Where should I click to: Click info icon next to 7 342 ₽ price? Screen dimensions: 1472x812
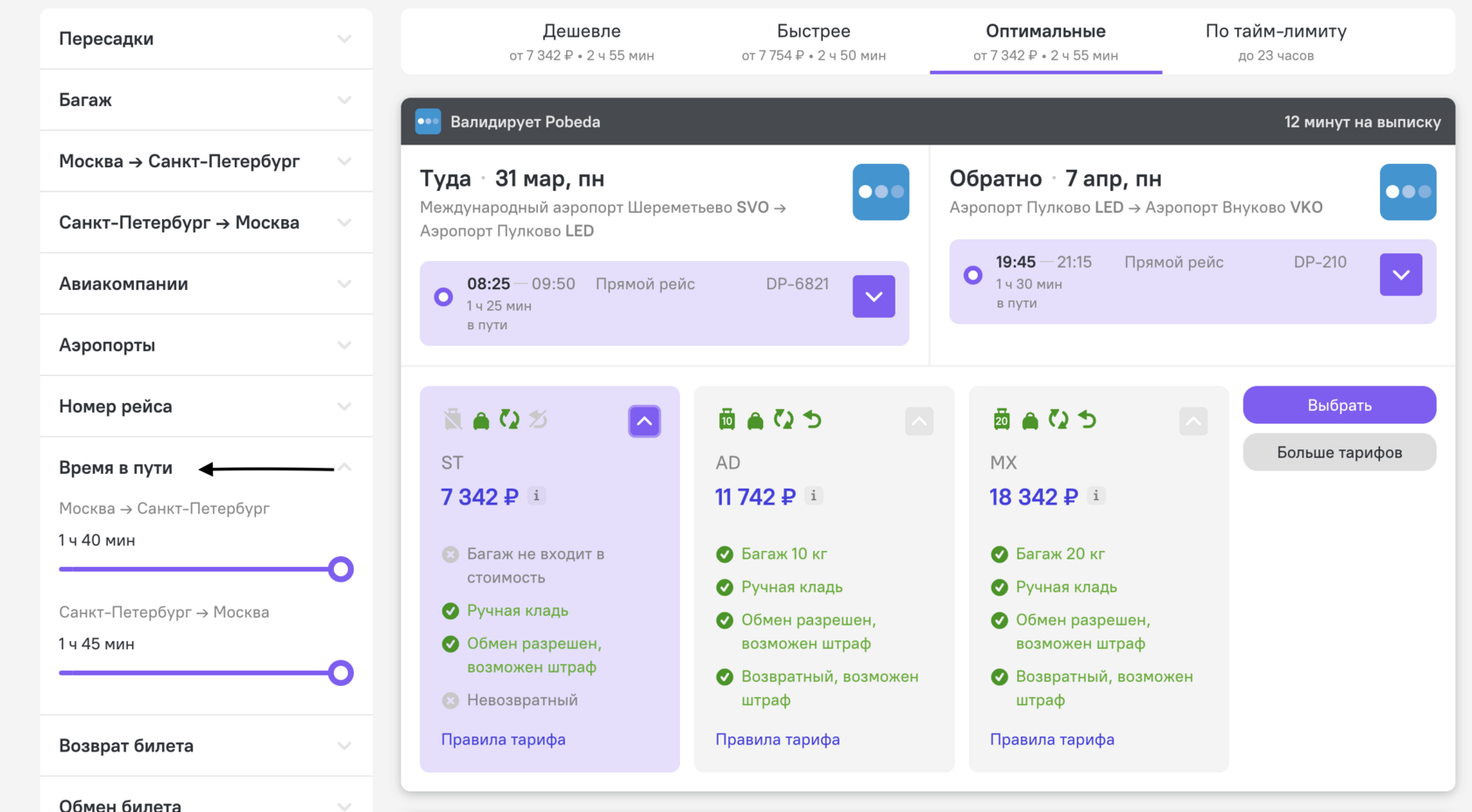[x=537, y=496]
